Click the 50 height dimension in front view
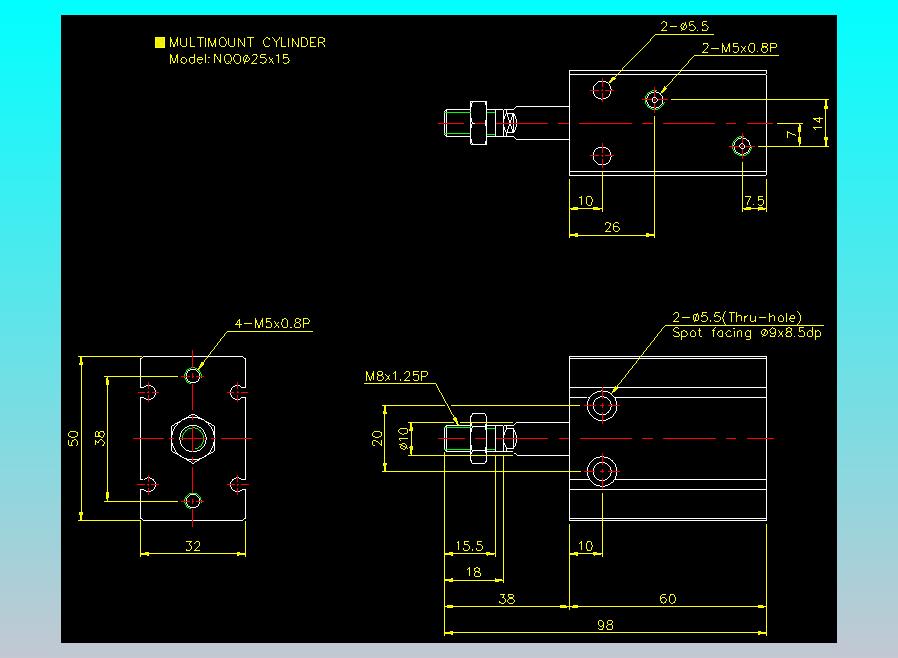The image size is (898, 658). (73, 439)
